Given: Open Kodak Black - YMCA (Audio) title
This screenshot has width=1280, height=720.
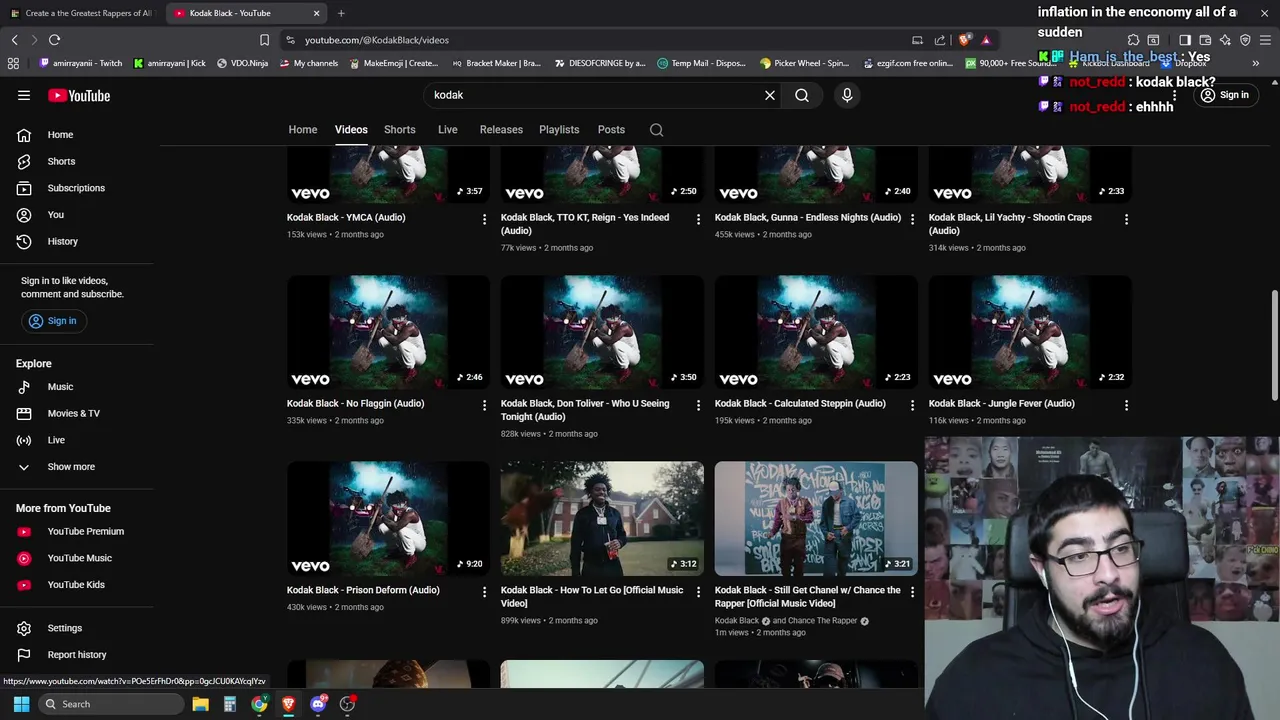Looking at the screenshot, I should 346,217.
